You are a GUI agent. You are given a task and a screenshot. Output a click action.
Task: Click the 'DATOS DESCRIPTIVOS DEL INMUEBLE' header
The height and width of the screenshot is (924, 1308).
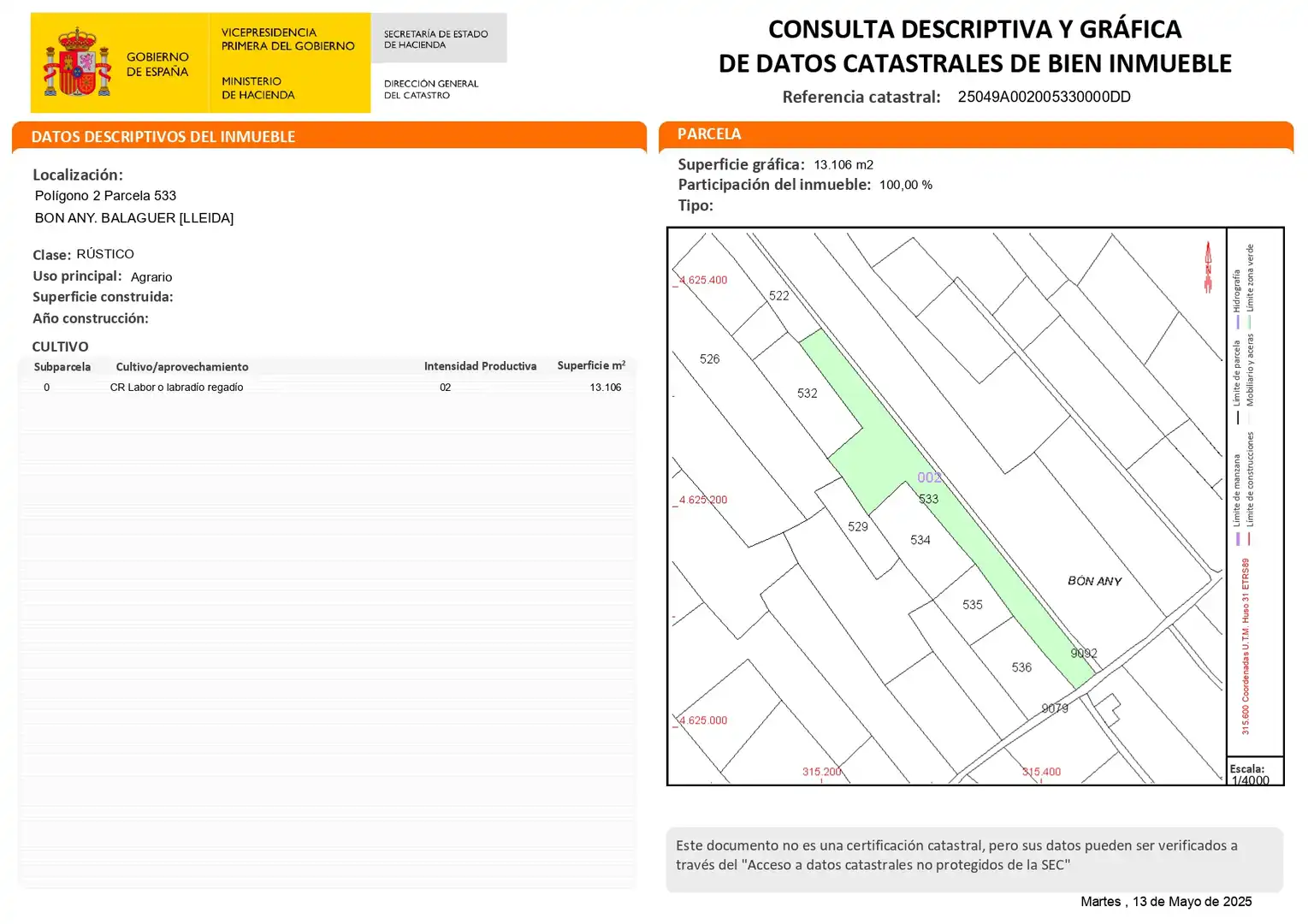pyautogui.click(x=163, y=137)
